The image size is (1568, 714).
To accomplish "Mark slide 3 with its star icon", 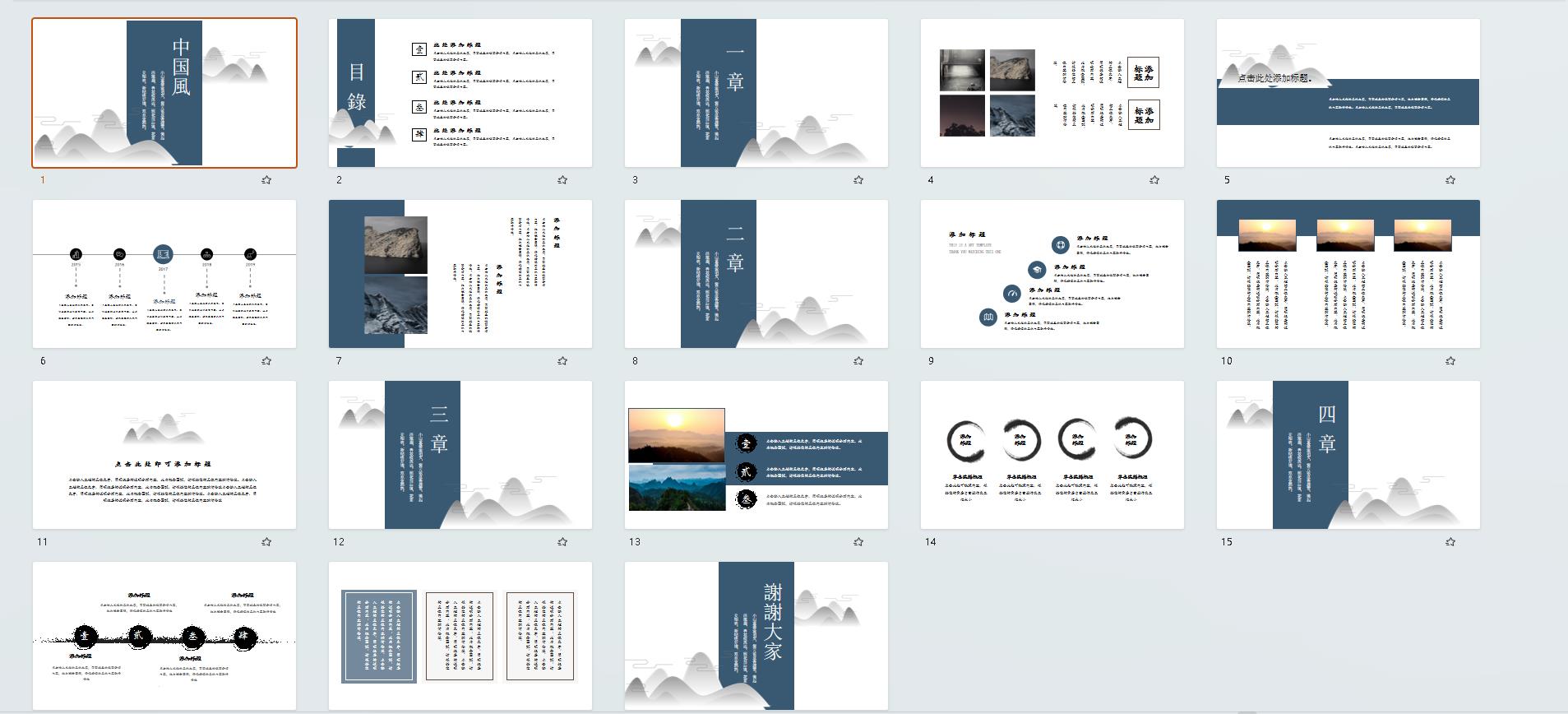I will pos(858,180).
